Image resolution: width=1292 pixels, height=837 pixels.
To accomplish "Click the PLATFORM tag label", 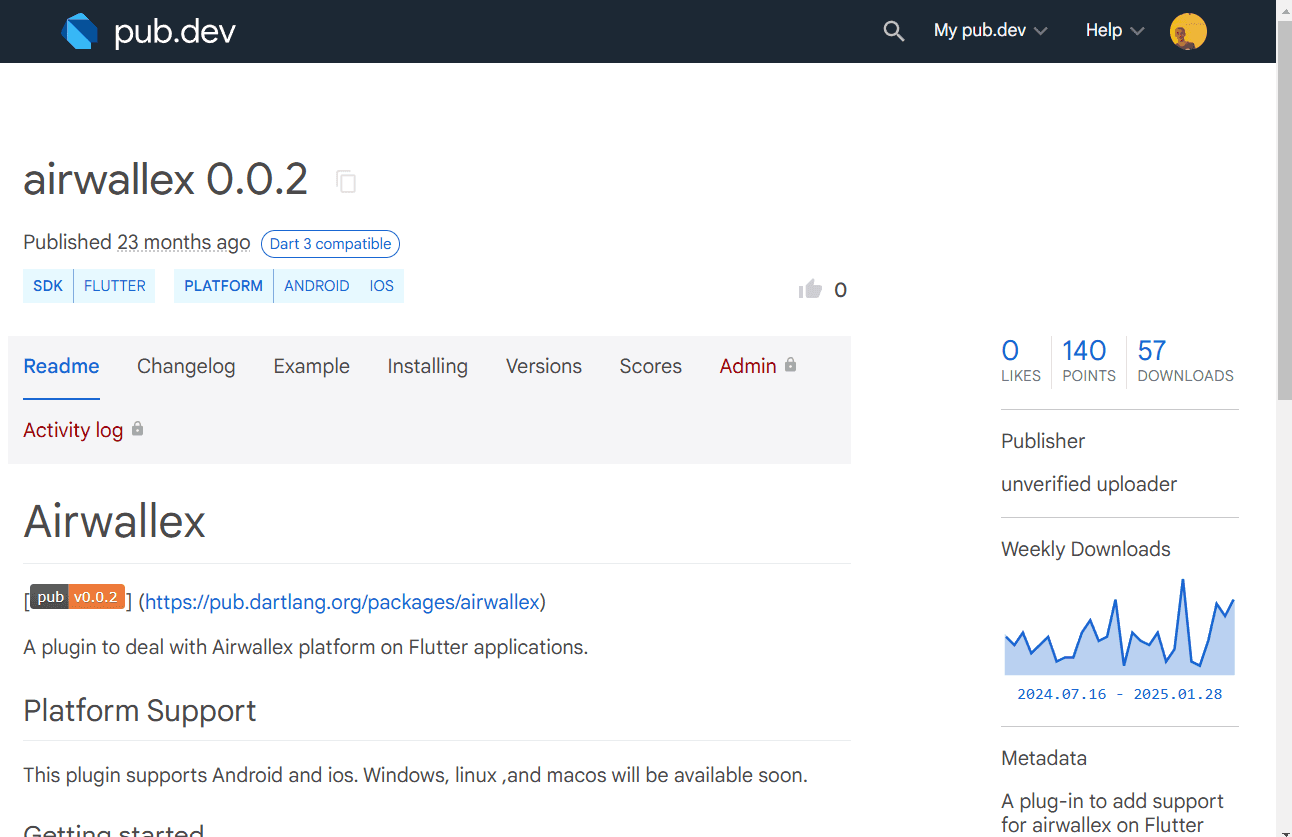I will point(223,286).
